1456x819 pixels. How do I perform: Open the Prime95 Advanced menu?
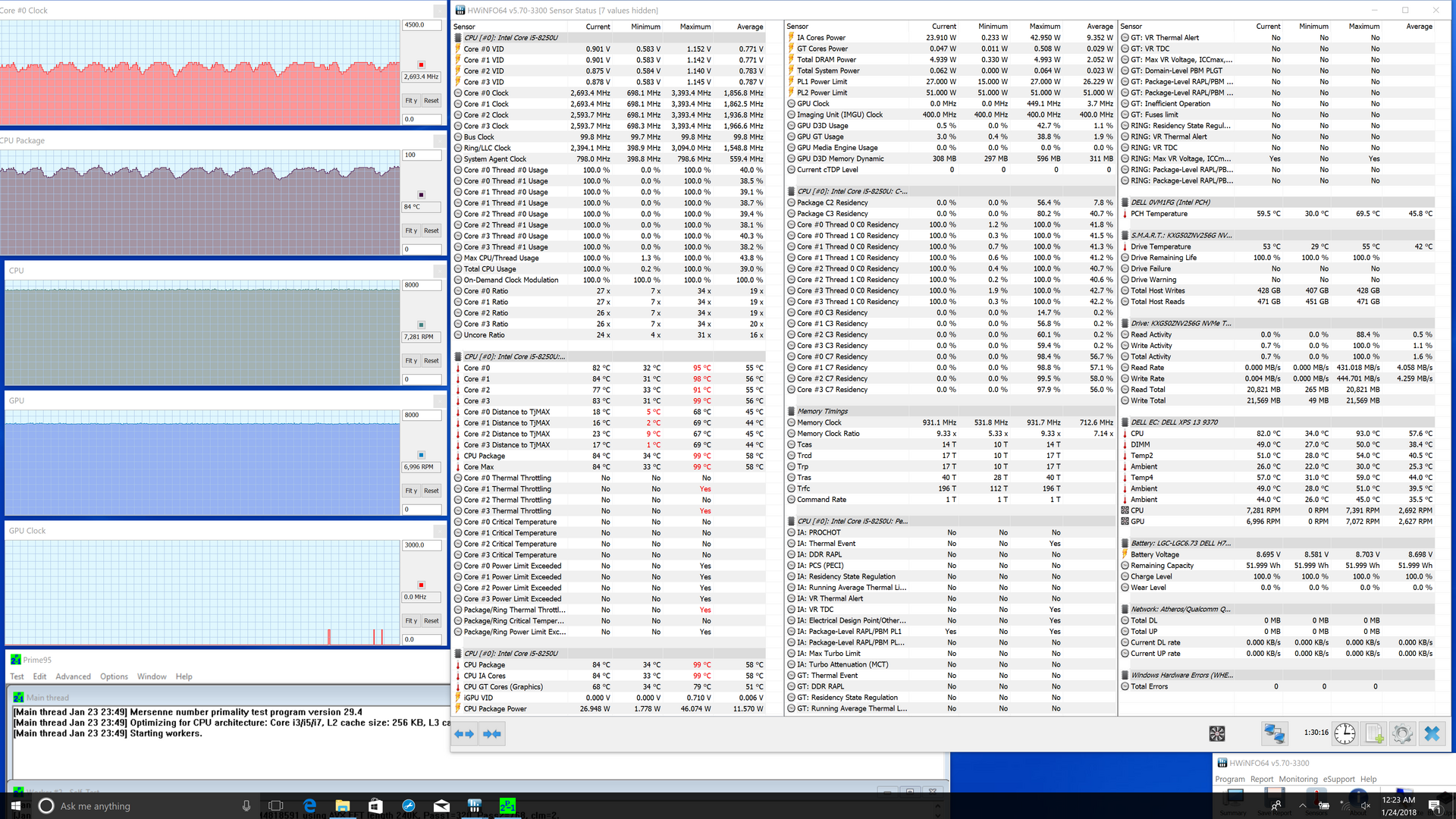[x=73, y=676]
